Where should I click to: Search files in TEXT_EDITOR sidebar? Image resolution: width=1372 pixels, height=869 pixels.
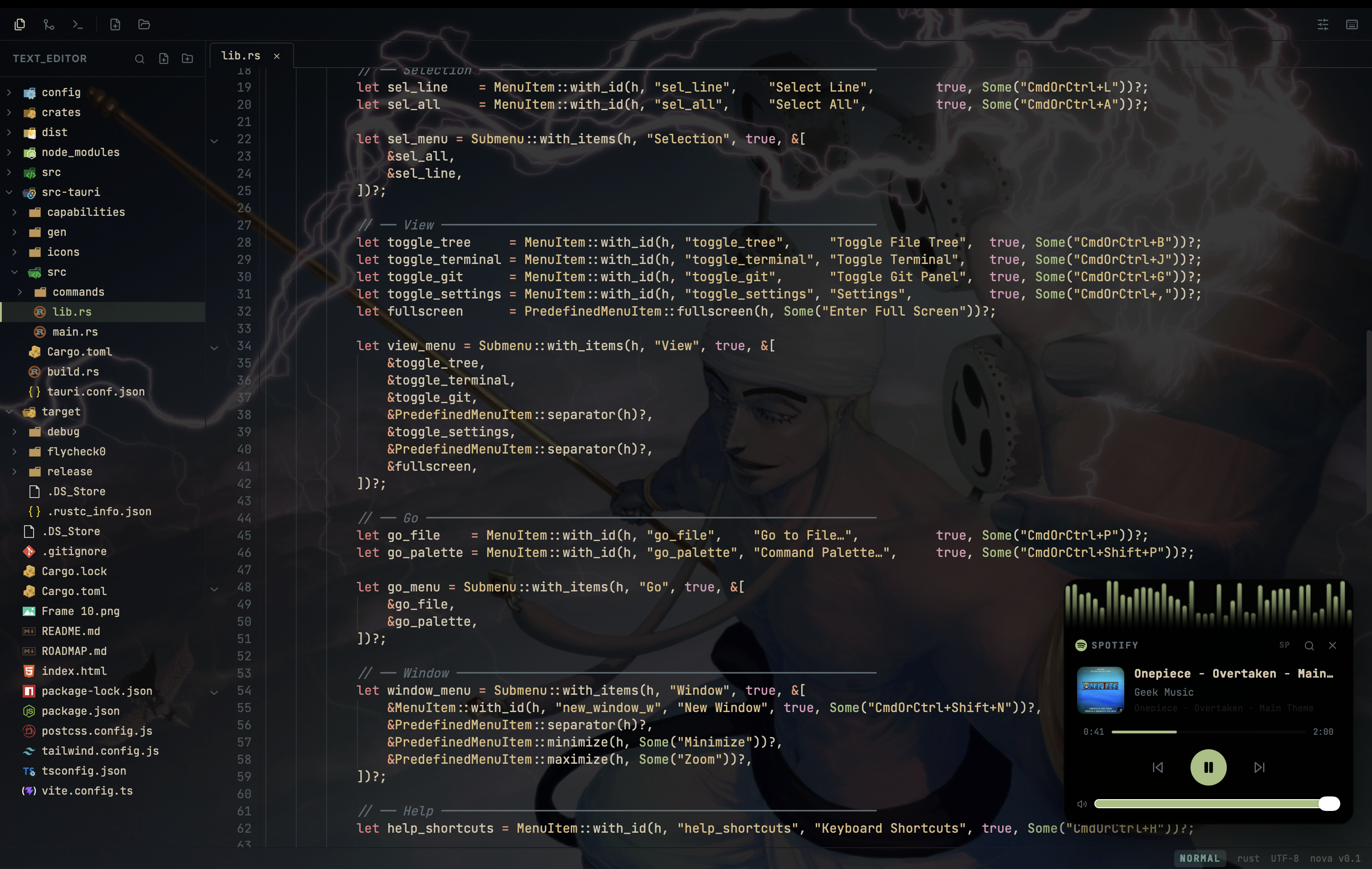(x=140, y=59)
